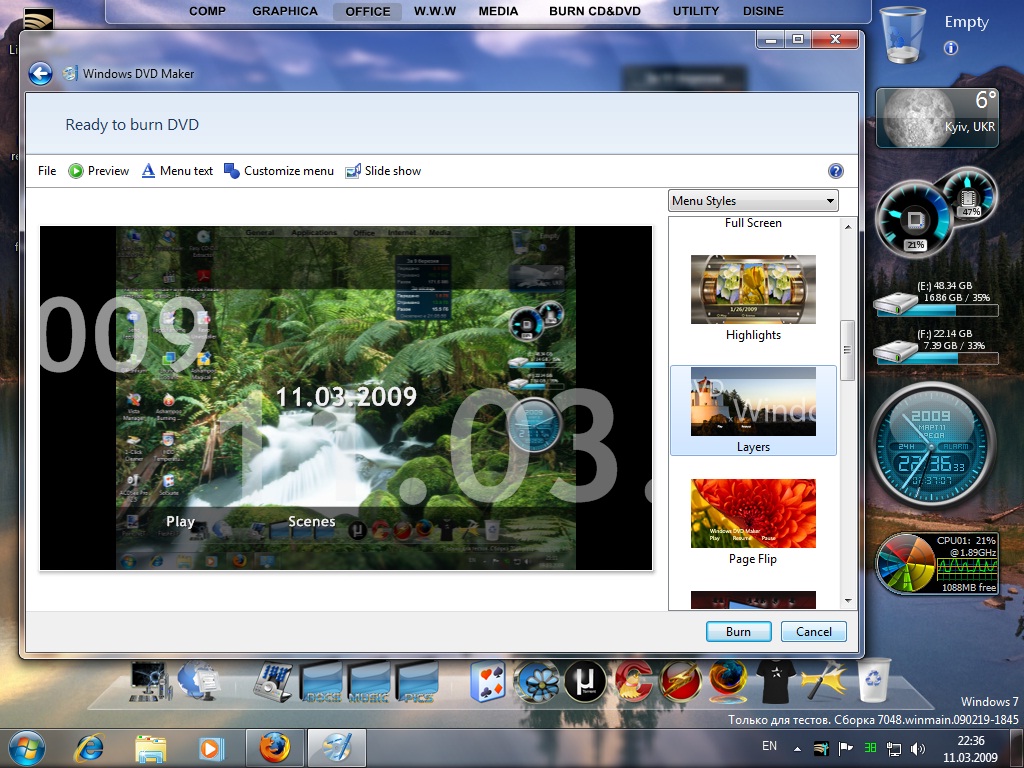The height and width of the screenshot is (768, 1024).
Task: Open the MUSIC folder in the dock
Action: pyautogui.click(x=370, y=682)
